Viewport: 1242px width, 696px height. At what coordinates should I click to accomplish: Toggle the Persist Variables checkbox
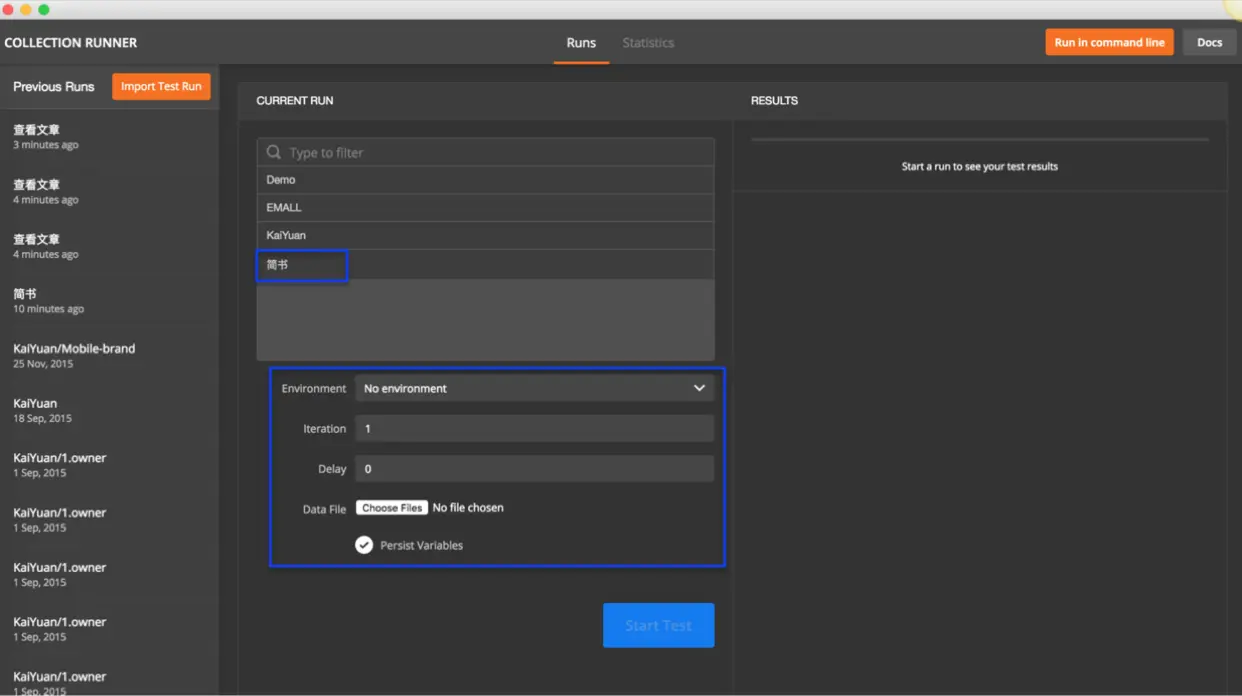(x=364, y=545)
